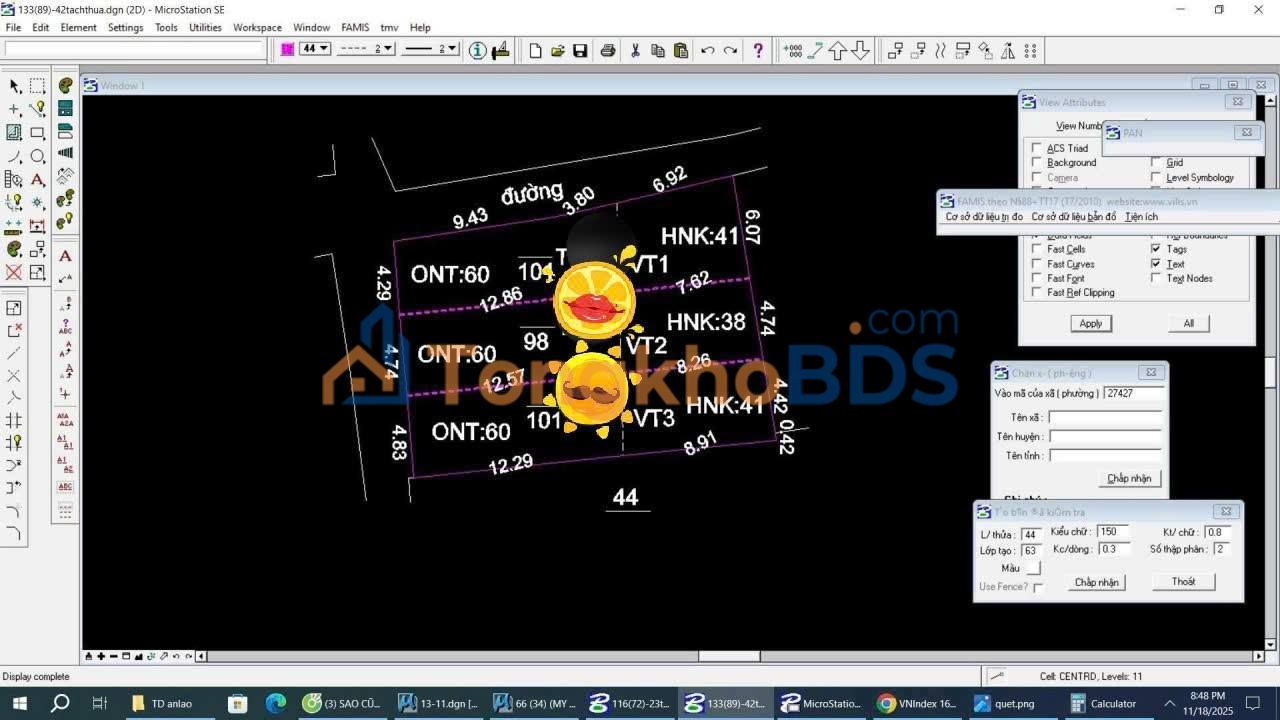Open the Help question mark icon
The width and height of the screenshot is (1280, 720).
click(758, 50)
